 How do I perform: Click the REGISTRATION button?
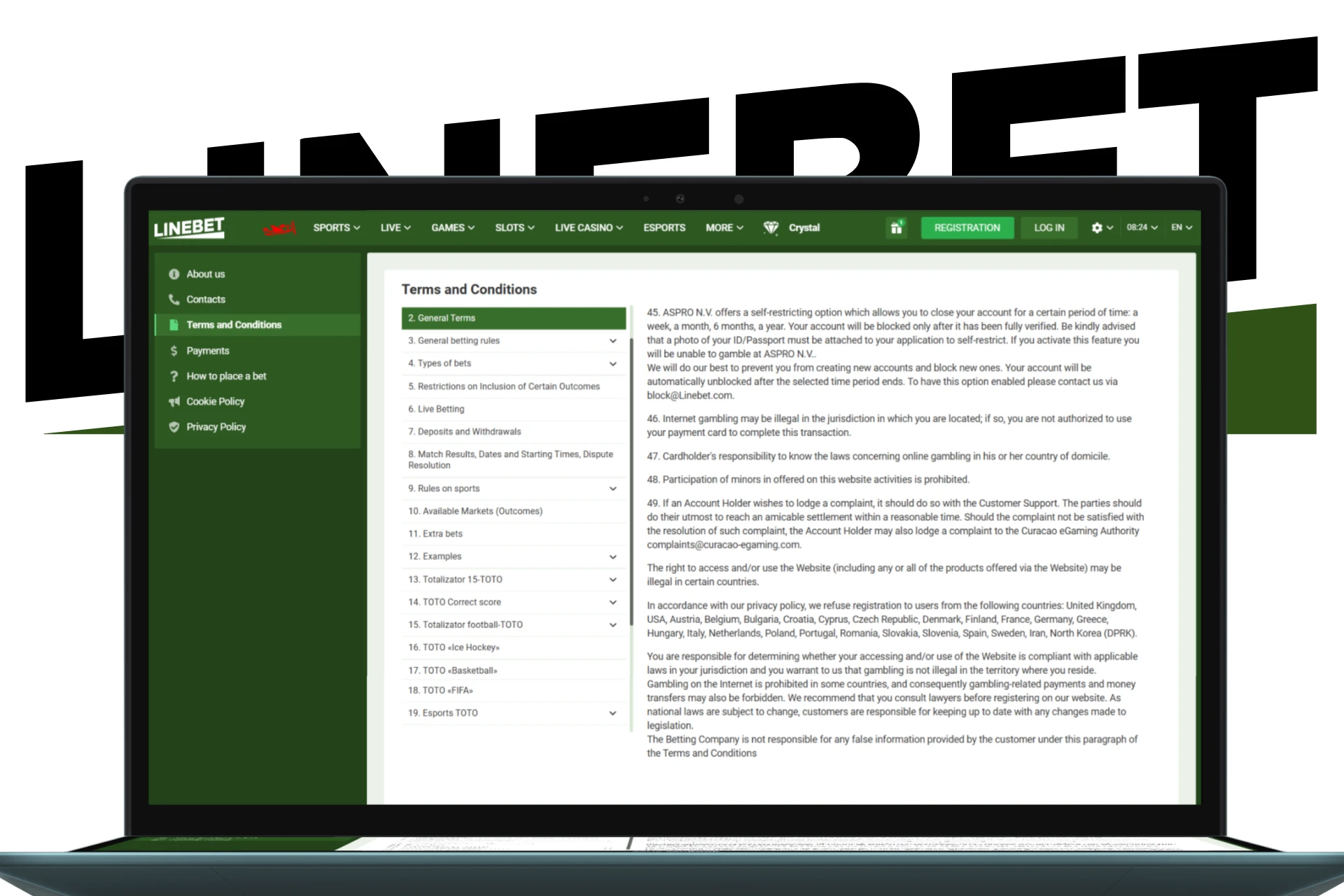965,227
